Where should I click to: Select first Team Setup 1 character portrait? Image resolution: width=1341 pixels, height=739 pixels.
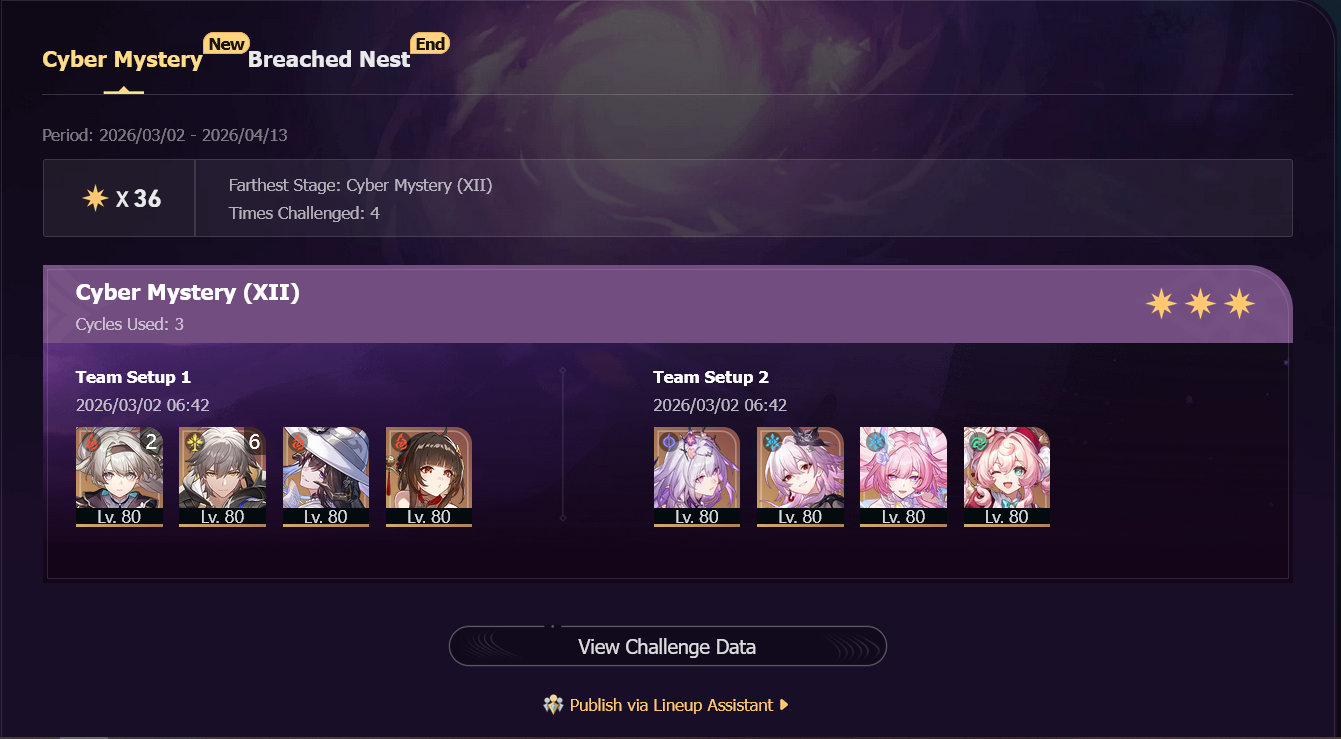tap(119, 477)
